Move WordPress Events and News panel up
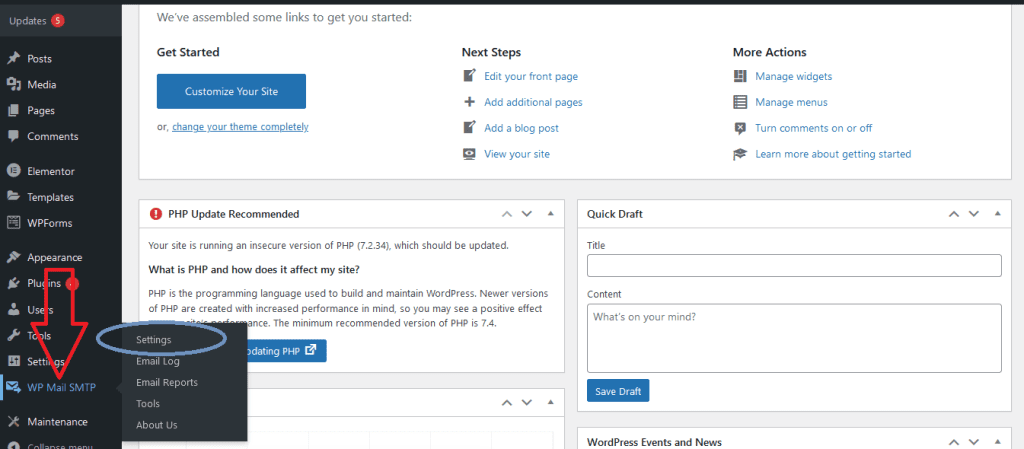 click(954, 442)
